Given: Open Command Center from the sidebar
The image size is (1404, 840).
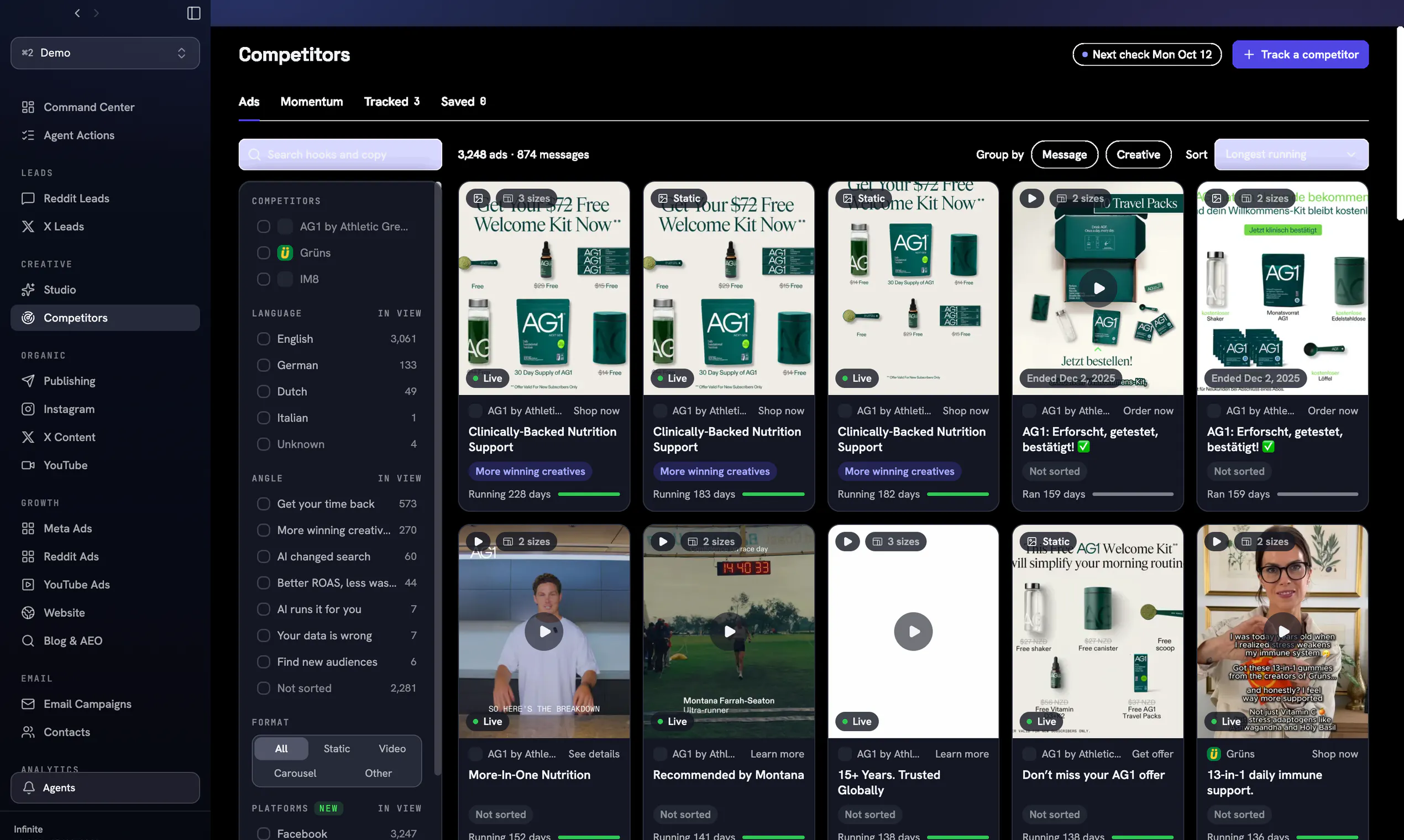Looking at the screenshot, I should coord(104,107).
